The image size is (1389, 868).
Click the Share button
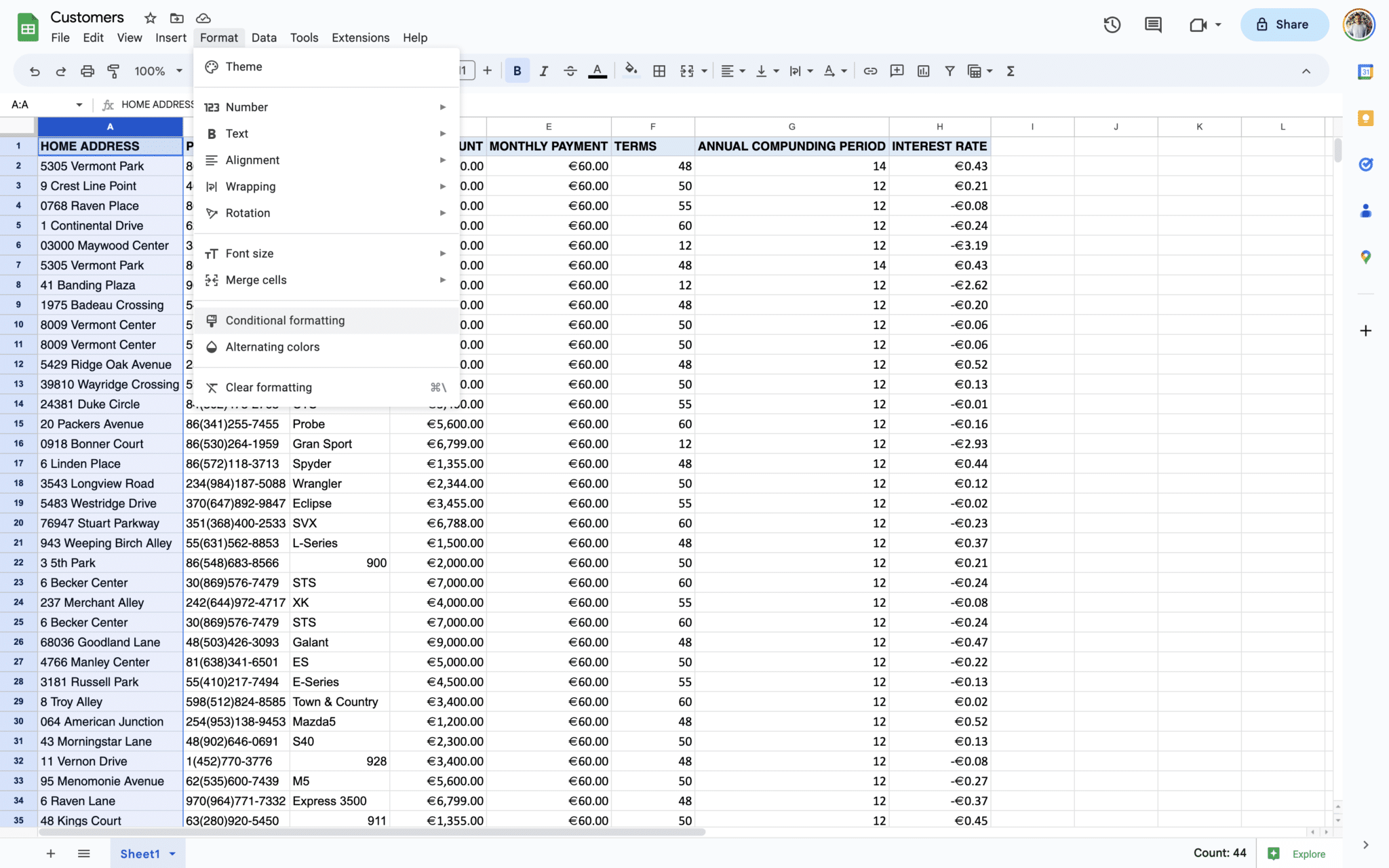coord(1284,25)
